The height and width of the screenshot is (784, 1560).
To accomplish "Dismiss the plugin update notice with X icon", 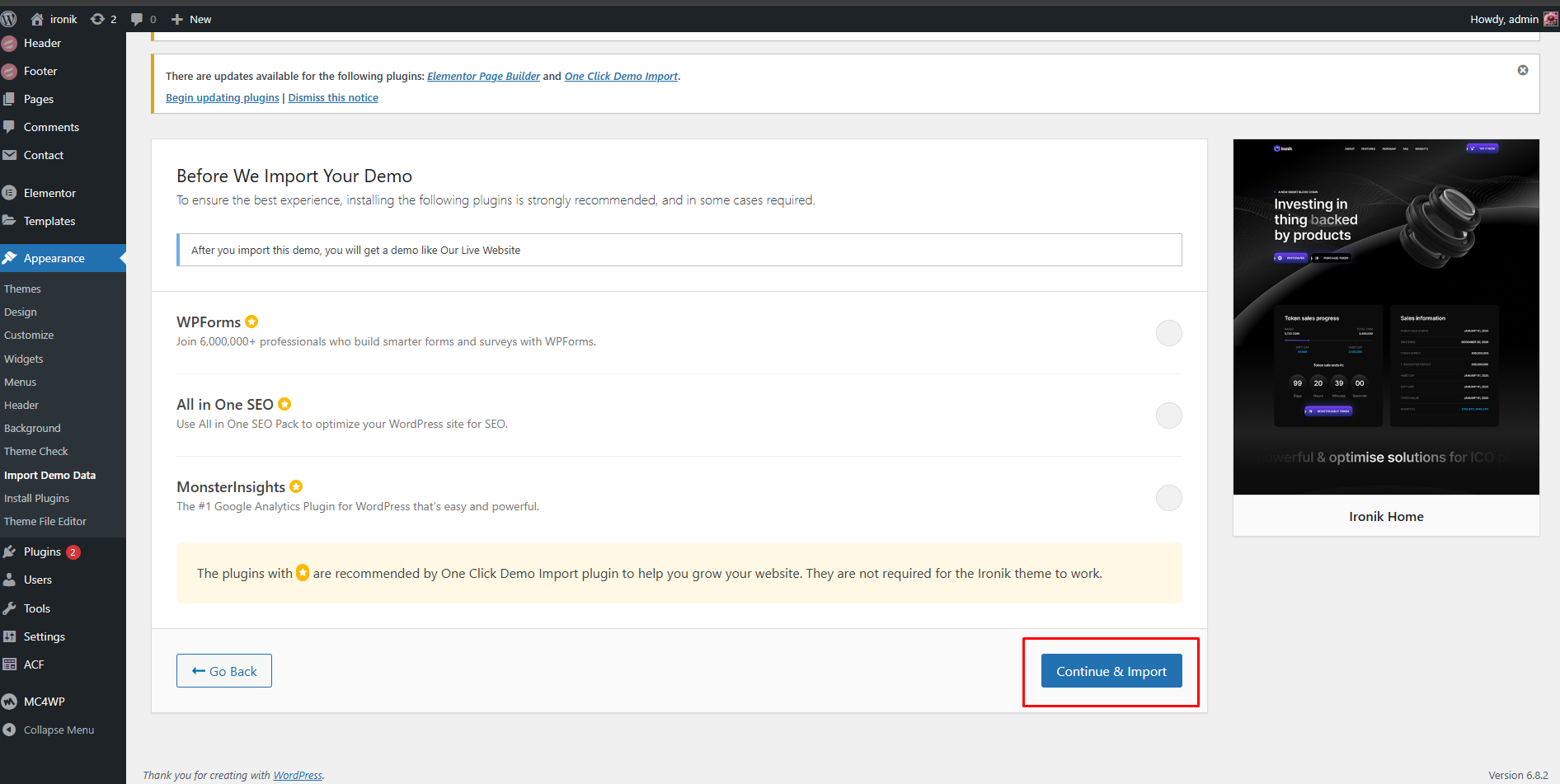I will coord(1522,70).
